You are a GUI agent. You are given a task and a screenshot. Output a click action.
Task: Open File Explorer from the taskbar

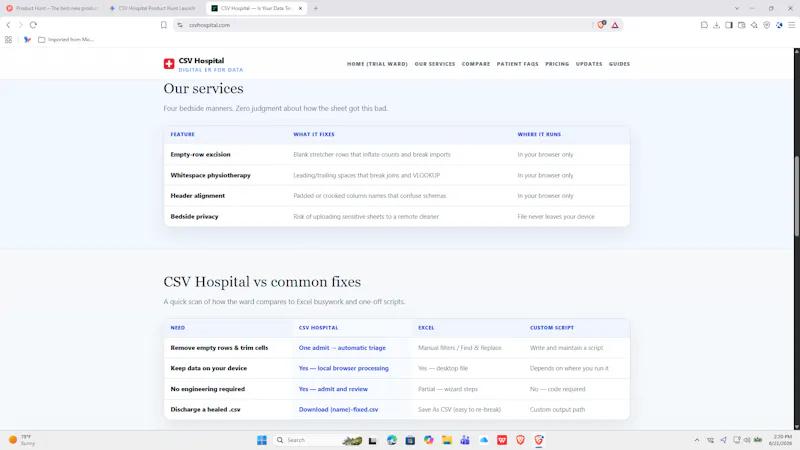(x=447, y=440)
